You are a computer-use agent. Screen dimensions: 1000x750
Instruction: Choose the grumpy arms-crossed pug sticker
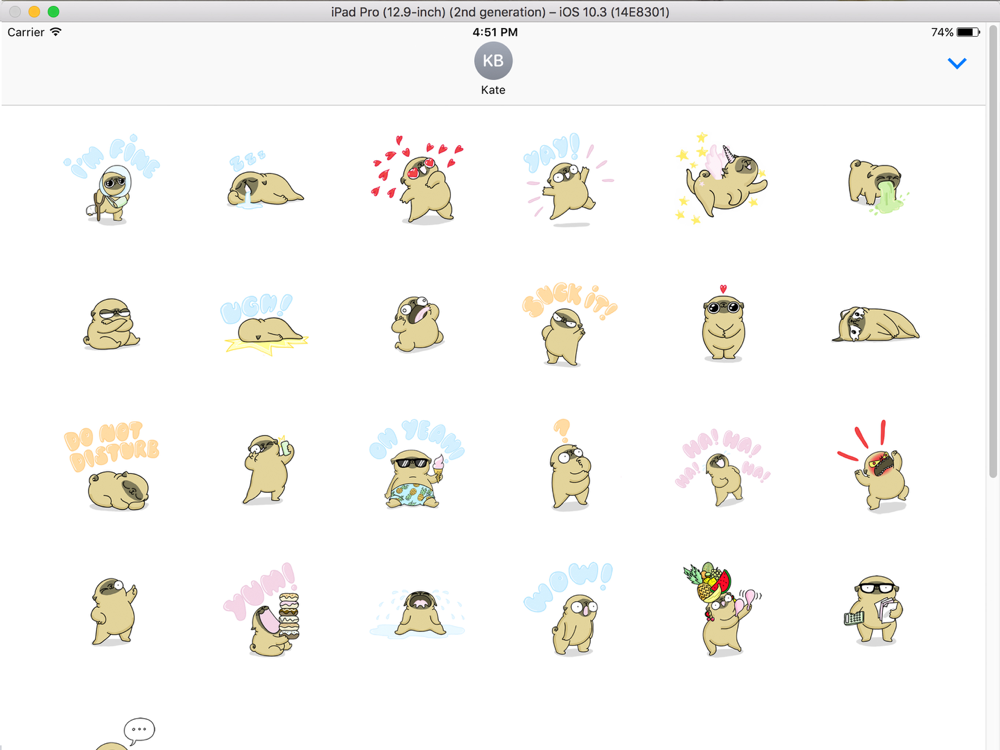click(x=112, y=324)
